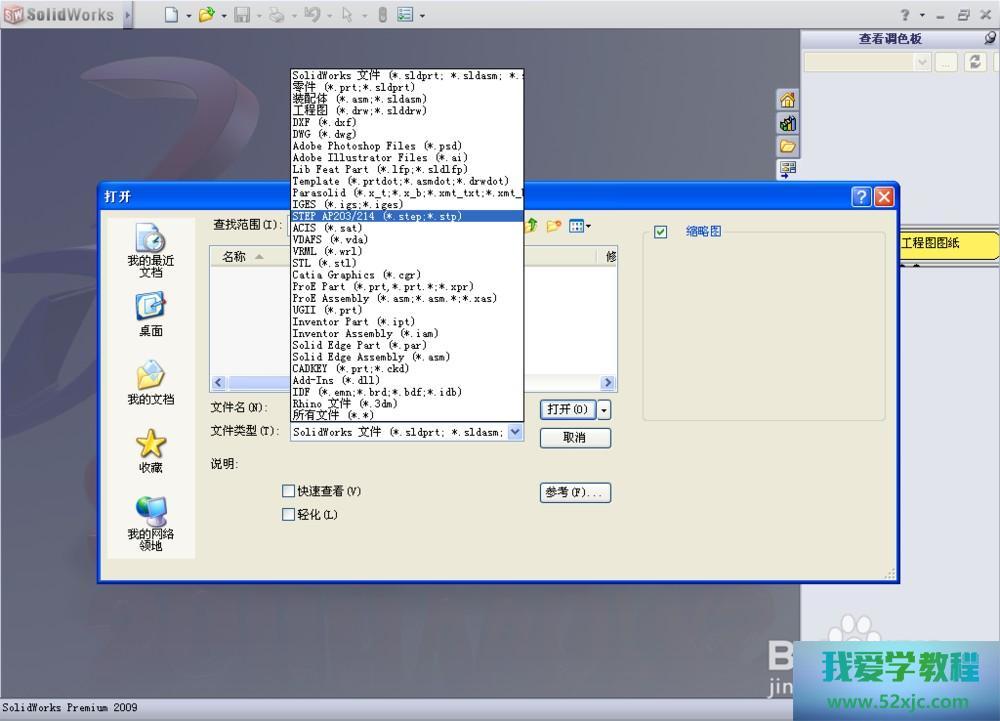The image size is (1000, 721).
Task: Go to Desktop (桌面) location
Action: pos(150,314)
